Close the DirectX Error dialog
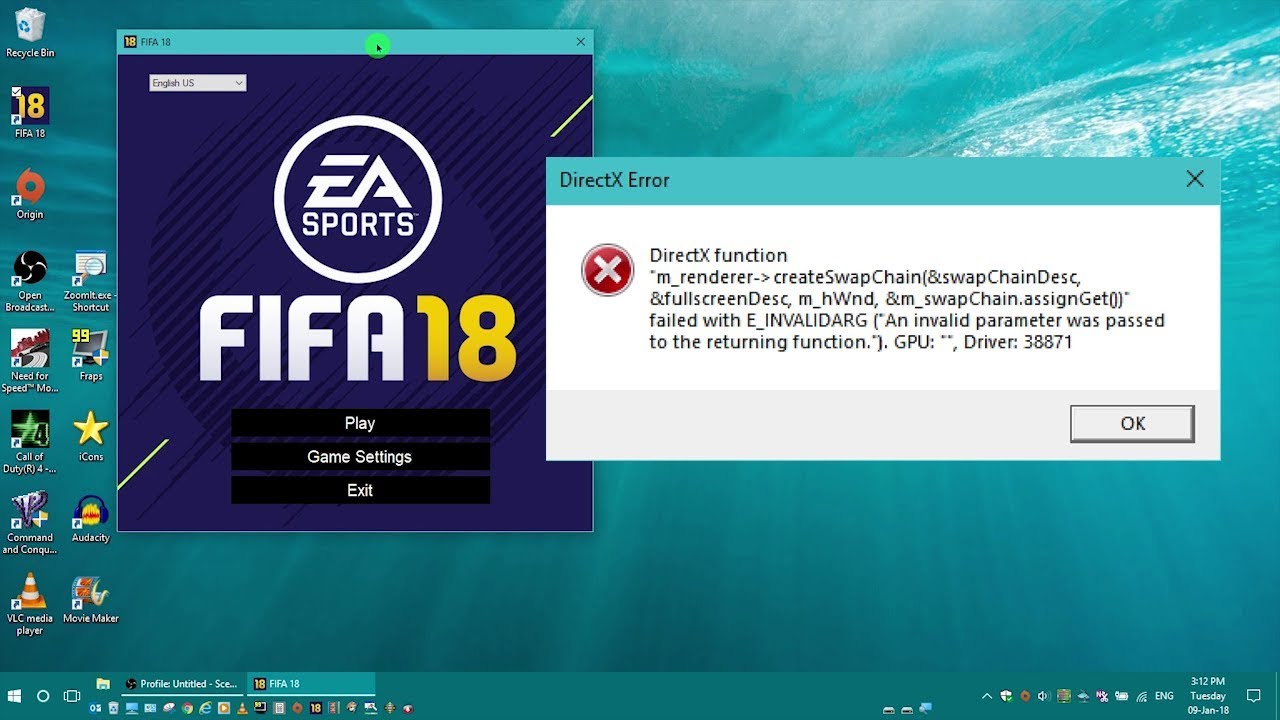This screenshot has width=1280, height=720. pyautogui.click(x=1194, y=180)
